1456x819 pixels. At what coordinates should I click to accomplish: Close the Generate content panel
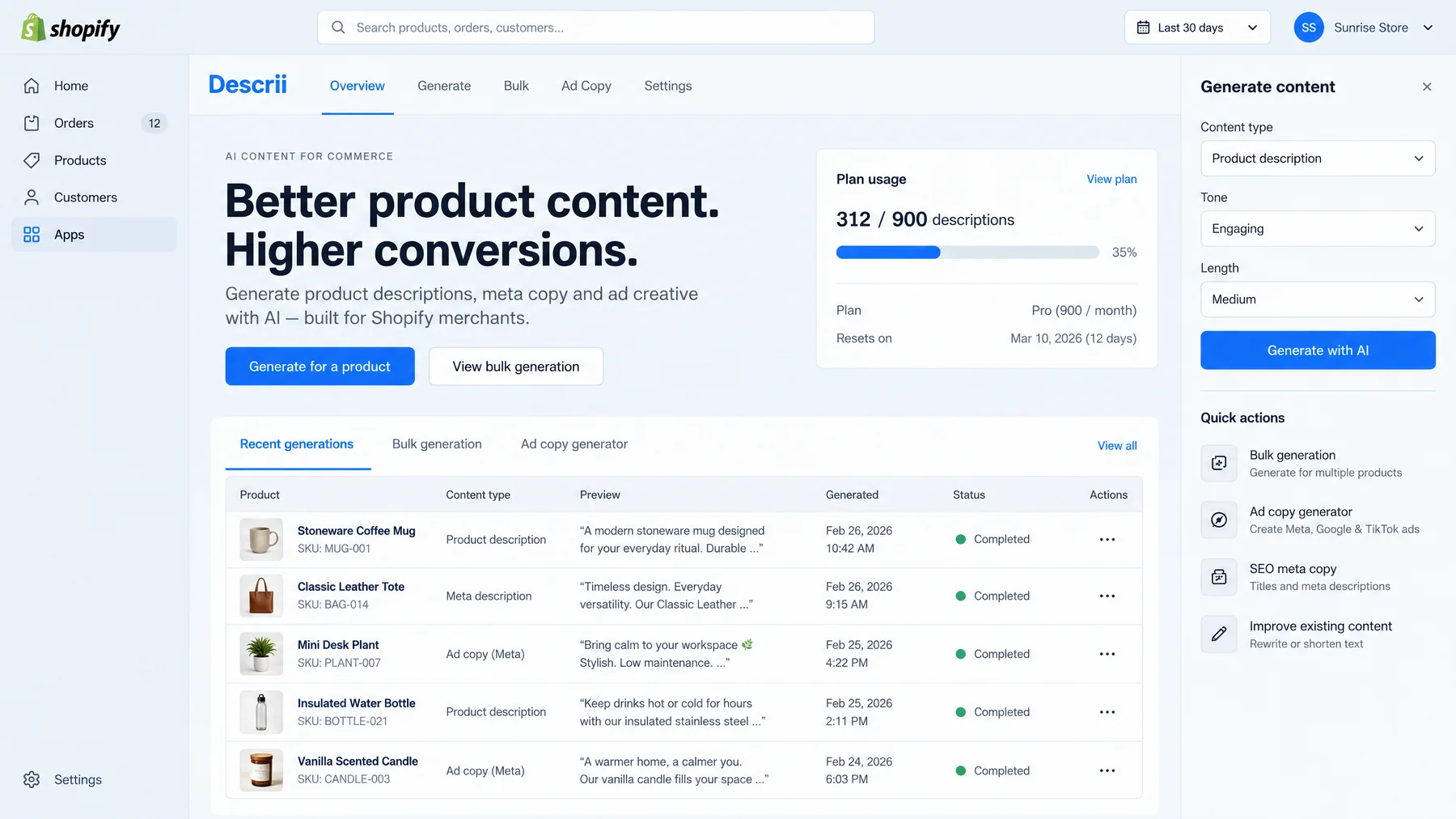1427,87
